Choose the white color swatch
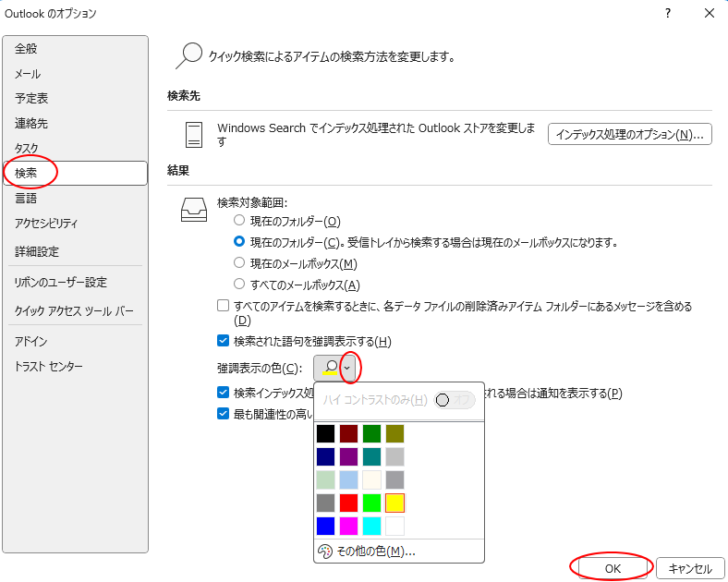Screen dimensions: 728x582 click(x=395, y=526)
